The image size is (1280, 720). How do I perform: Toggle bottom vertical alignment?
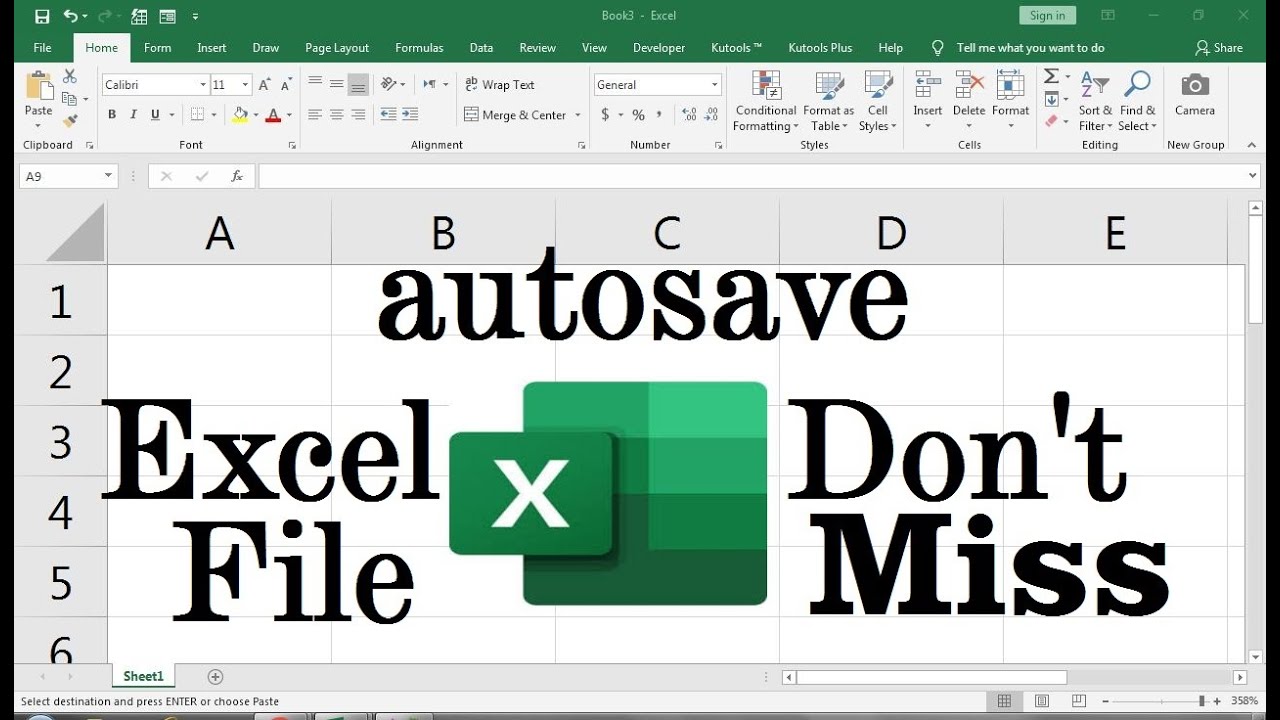[359, 85]
